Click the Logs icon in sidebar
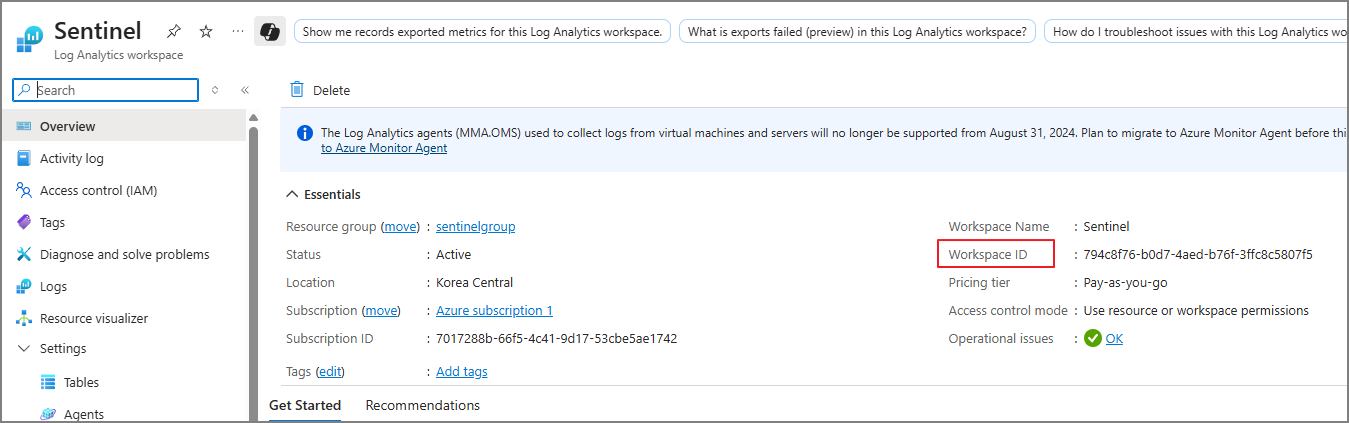1349x423 pixels. coord(24,286)
